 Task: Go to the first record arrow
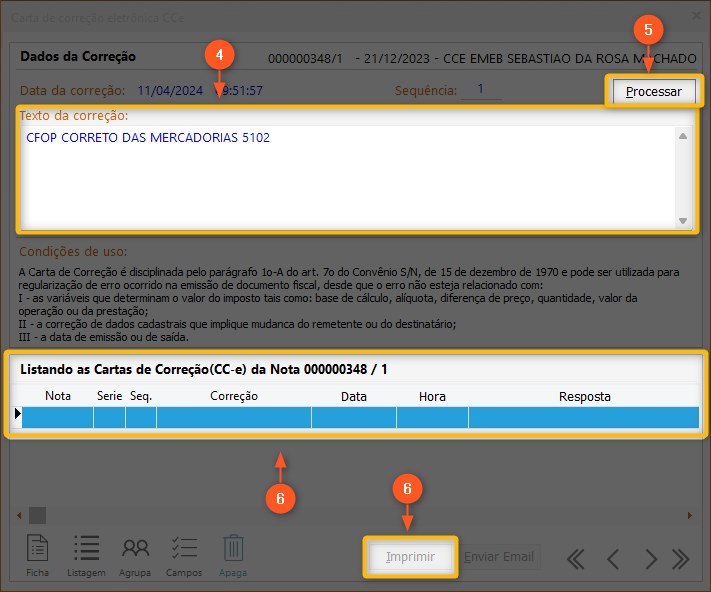(x=576, y=558)
